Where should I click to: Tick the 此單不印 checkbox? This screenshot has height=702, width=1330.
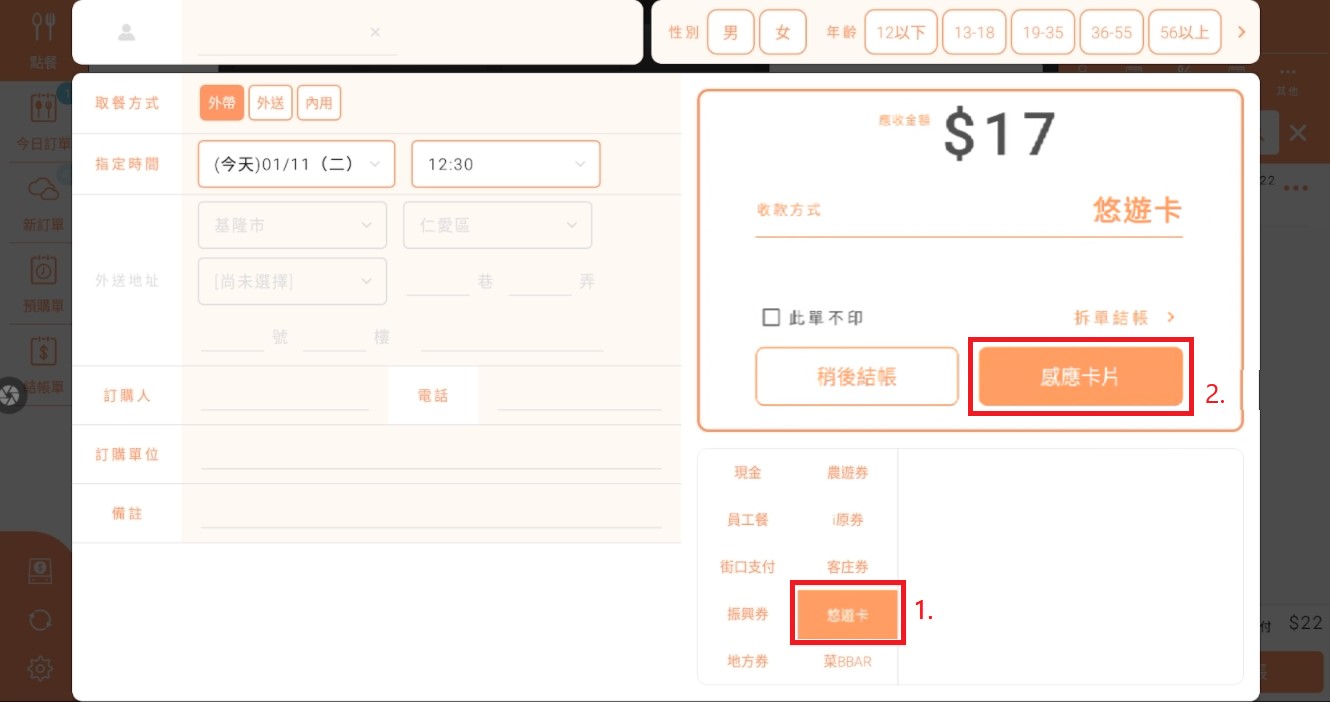[x=771, y=317]
